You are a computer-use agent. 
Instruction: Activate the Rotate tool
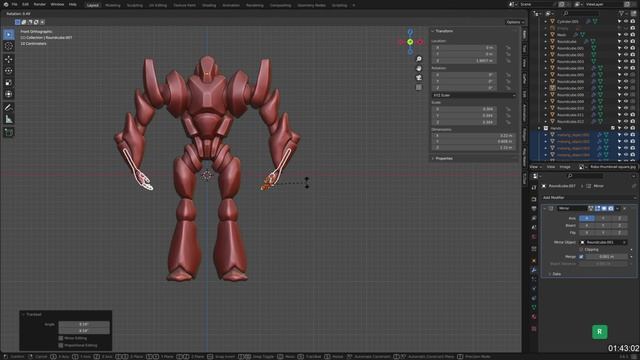9,71
